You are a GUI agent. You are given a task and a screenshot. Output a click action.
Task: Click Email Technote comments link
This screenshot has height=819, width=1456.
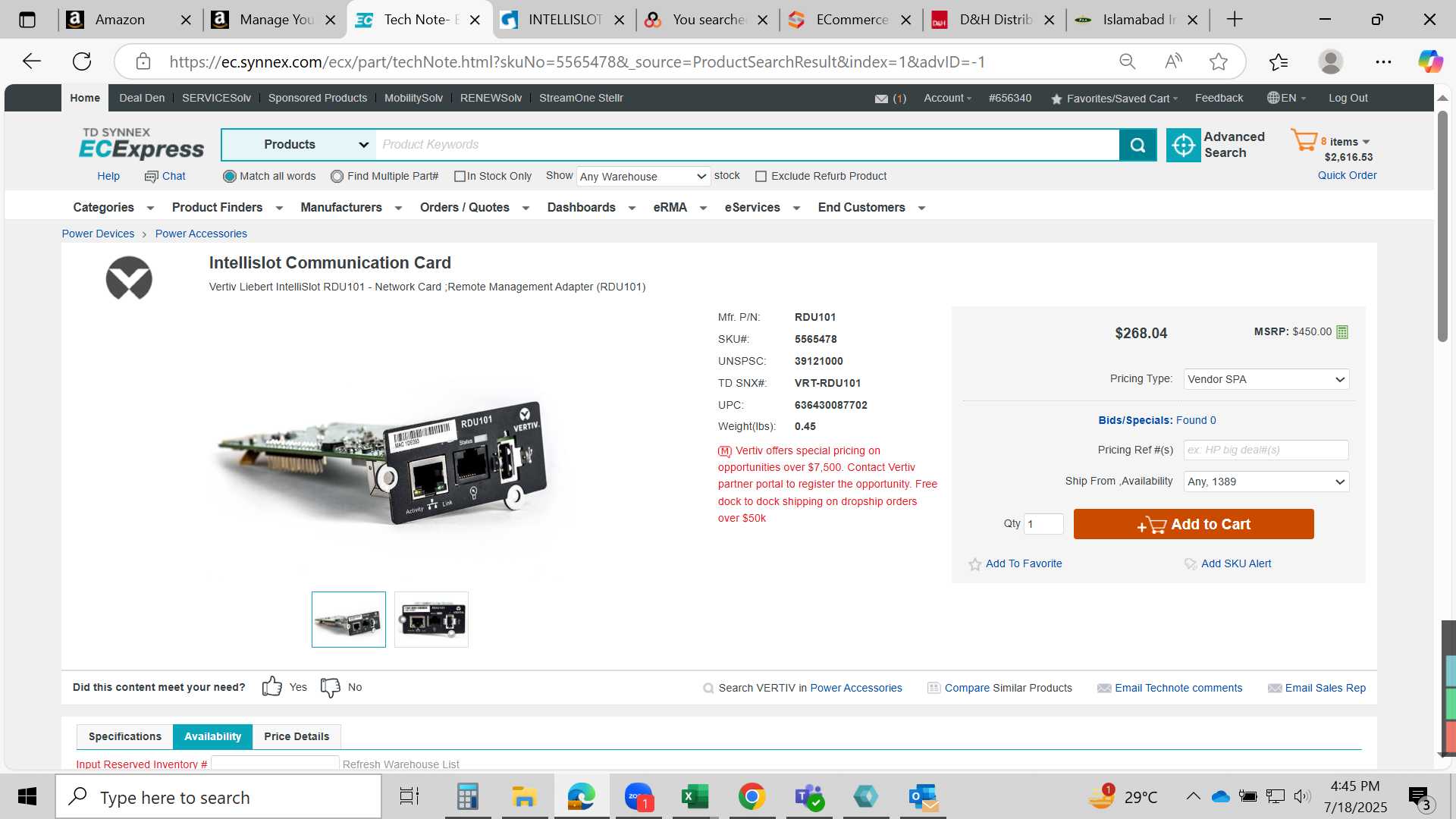(1178, 688)
